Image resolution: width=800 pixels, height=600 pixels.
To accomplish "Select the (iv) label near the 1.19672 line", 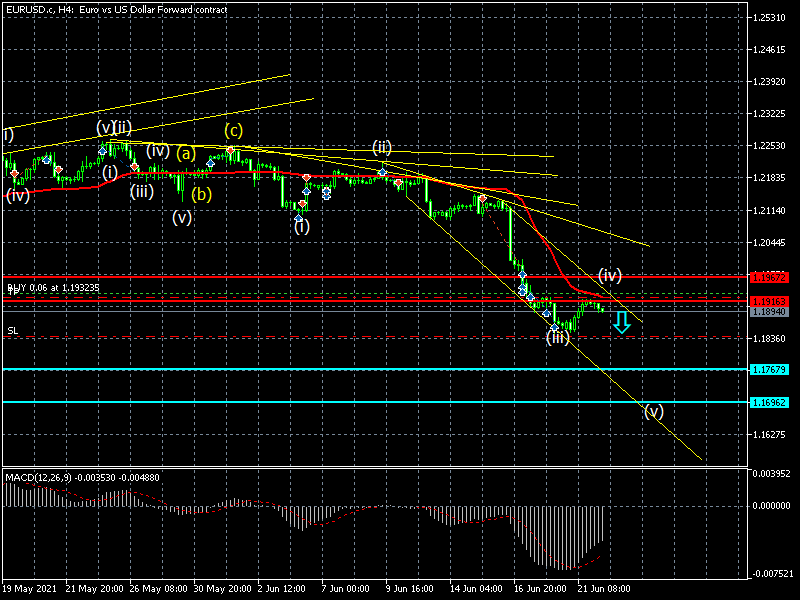I will click(x=610, y=274).
